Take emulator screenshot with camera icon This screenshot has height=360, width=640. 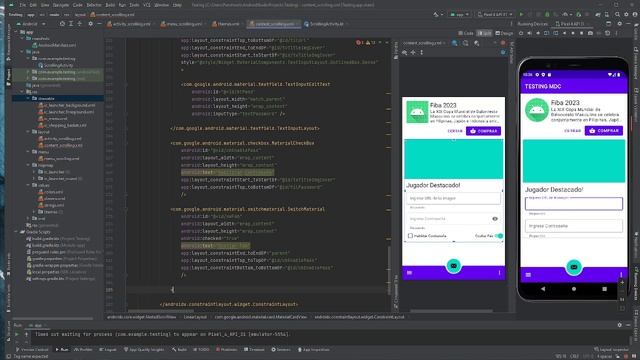pyautogui.click(x=590, y=33)
